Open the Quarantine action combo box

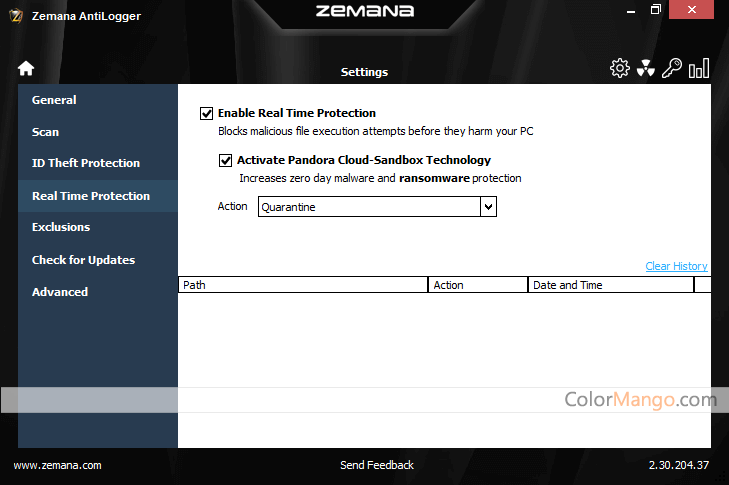click(x=369, y=207)
